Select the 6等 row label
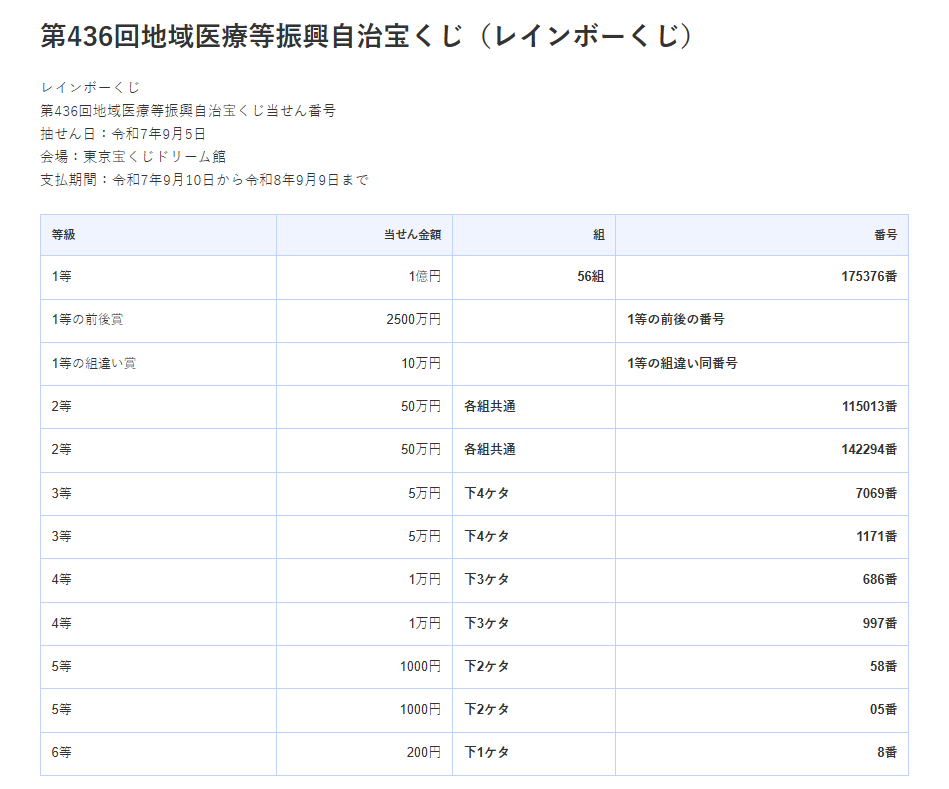Image resolution: width=949 pixels, height=789 pixels. click(62, 752)
